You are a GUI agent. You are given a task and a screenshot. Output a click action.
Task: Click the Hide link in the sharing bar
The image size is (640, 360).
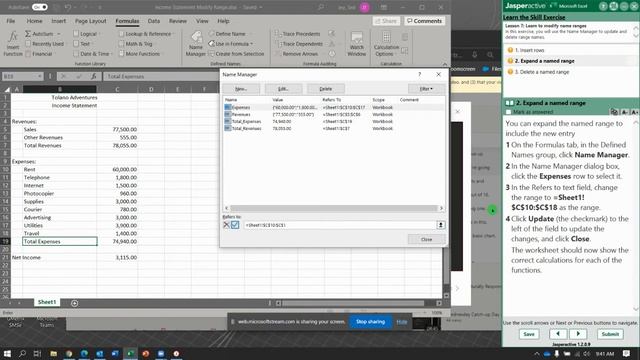pyautogui.click(x=402, y=322)
